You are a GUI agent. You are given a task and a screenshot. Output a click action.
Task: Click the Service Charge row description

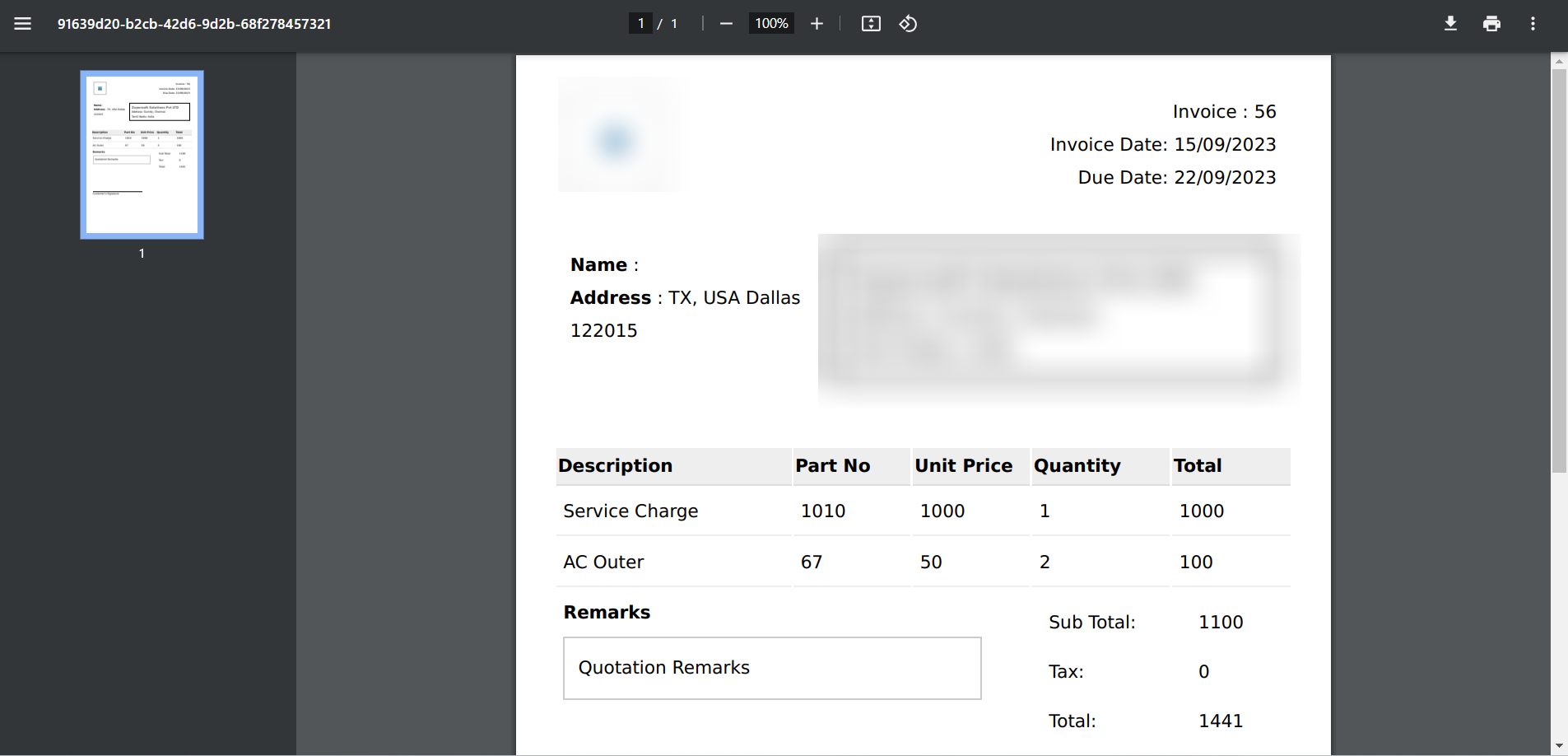[x=630, y=511]
